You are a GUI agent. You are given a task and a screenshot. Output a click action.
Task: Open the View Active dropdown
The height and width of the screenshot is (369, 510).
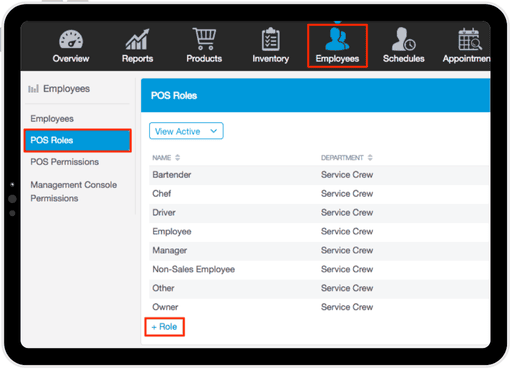tap(186, 131)
